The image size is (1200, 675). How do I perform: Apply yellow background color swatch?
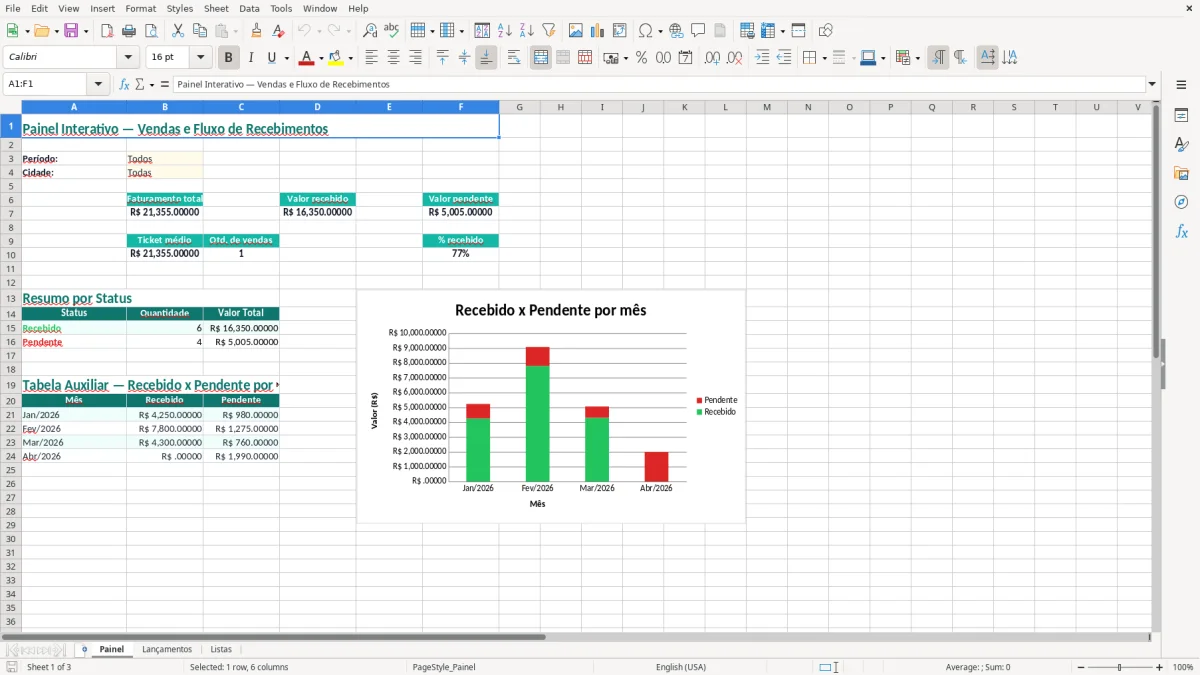point(336,58)
